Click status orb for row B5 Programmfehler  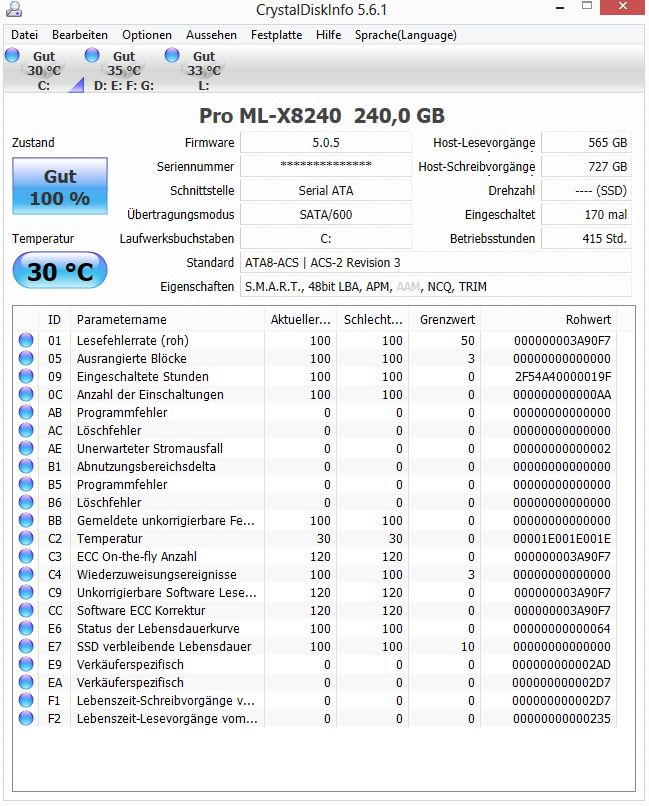[x=26, y=484]
